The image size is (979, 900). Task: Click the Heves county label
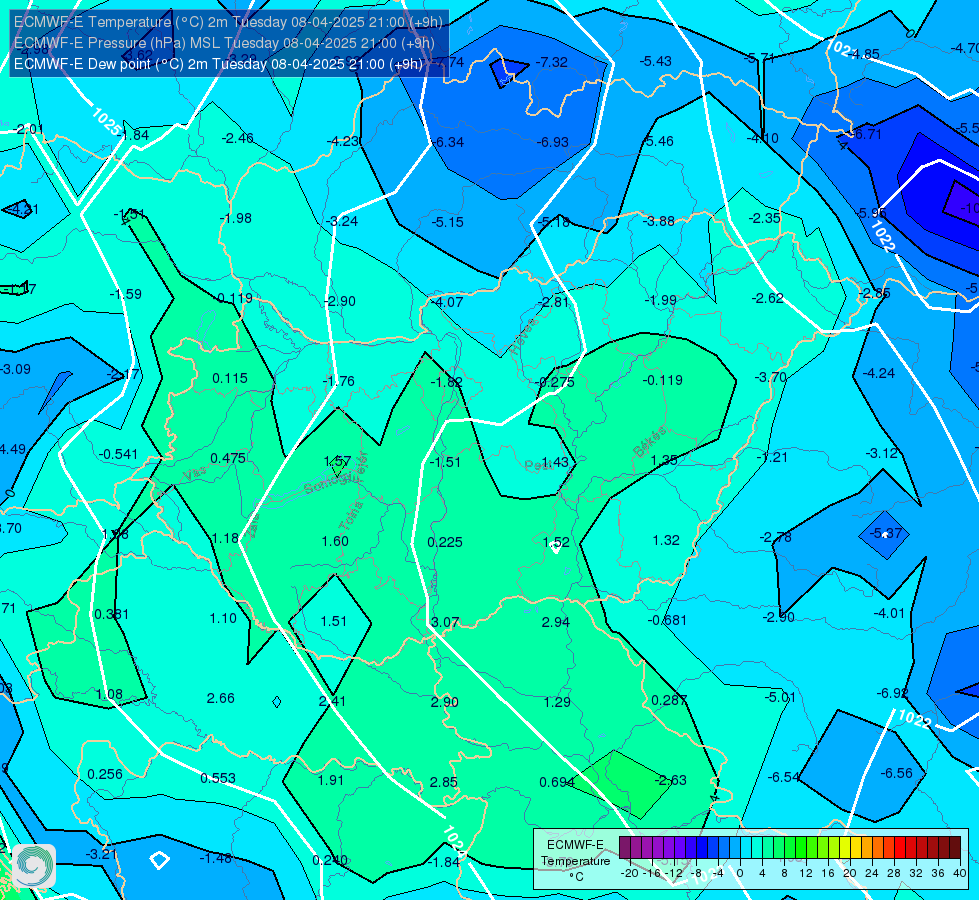click(x=523, y=336)
